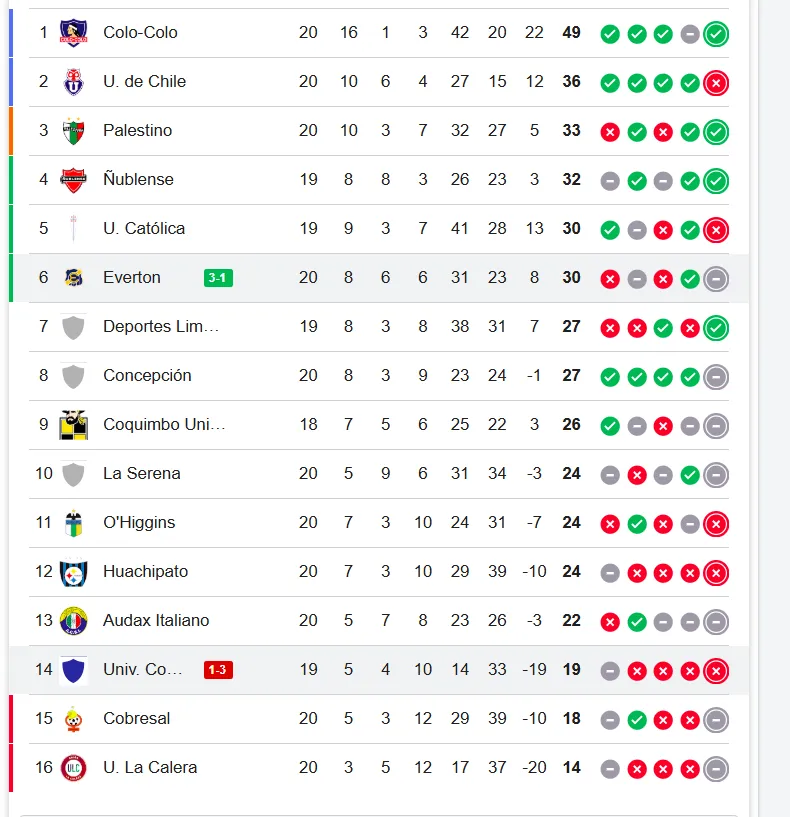Open the O'Higgins team page

[139, 523]
